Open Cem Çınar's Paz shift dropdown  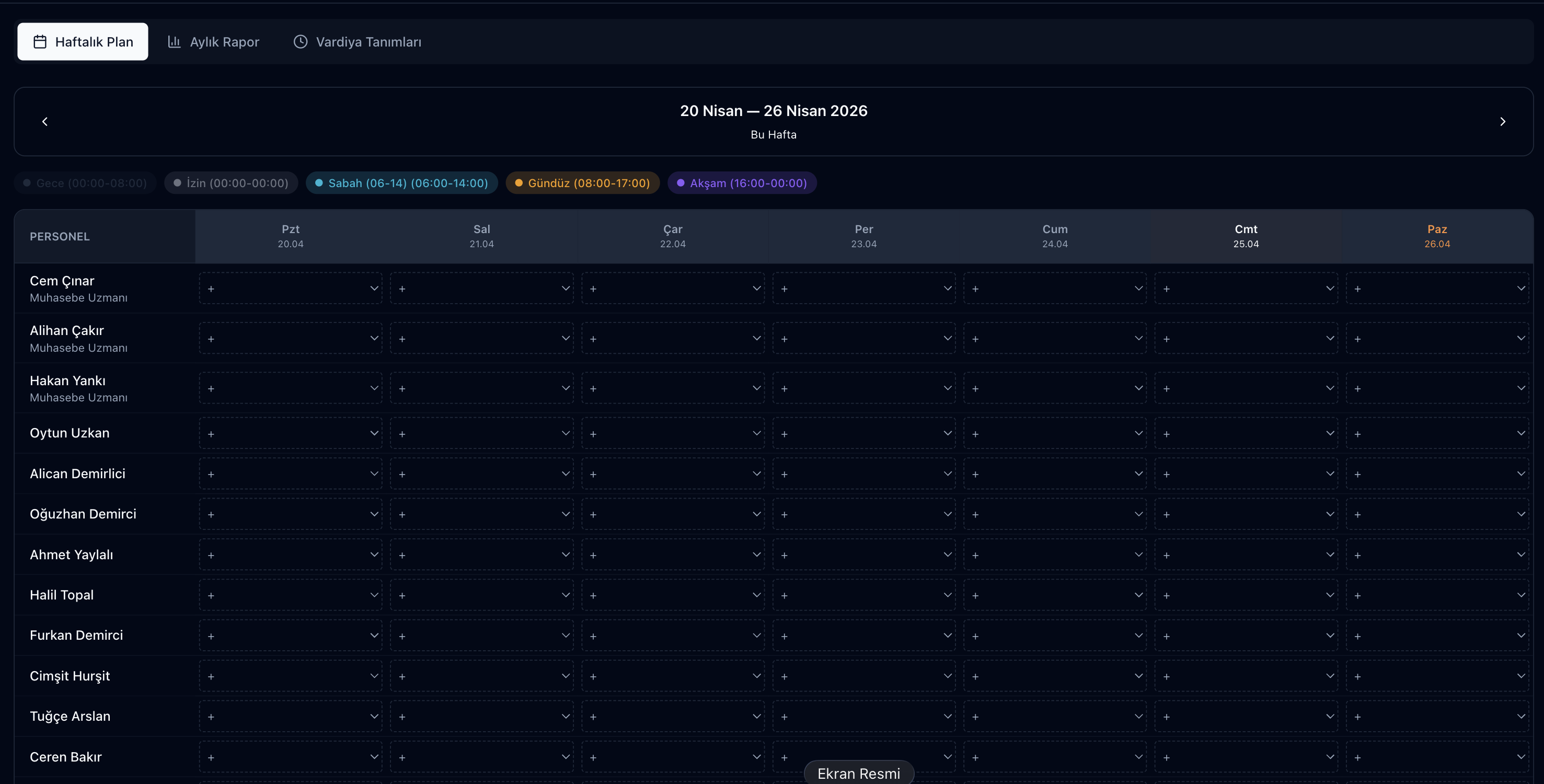1437,289
